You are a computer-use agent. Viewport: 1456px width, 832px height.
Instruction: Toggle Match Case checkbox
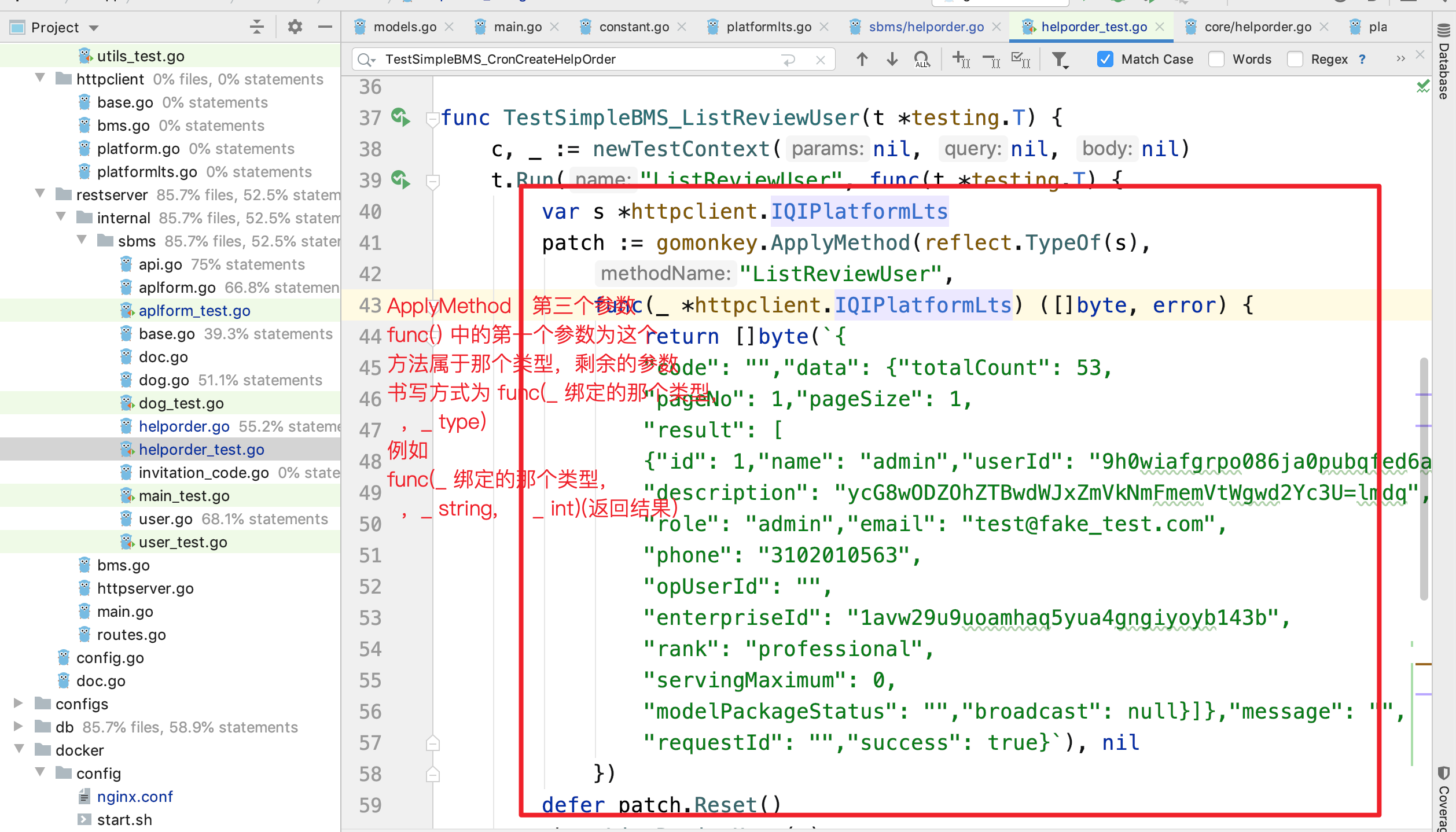click(1105, 59)
